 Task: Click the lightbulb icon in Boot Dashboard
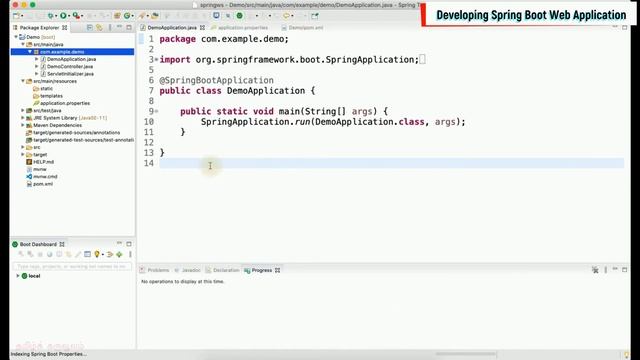tap(97, 254)
